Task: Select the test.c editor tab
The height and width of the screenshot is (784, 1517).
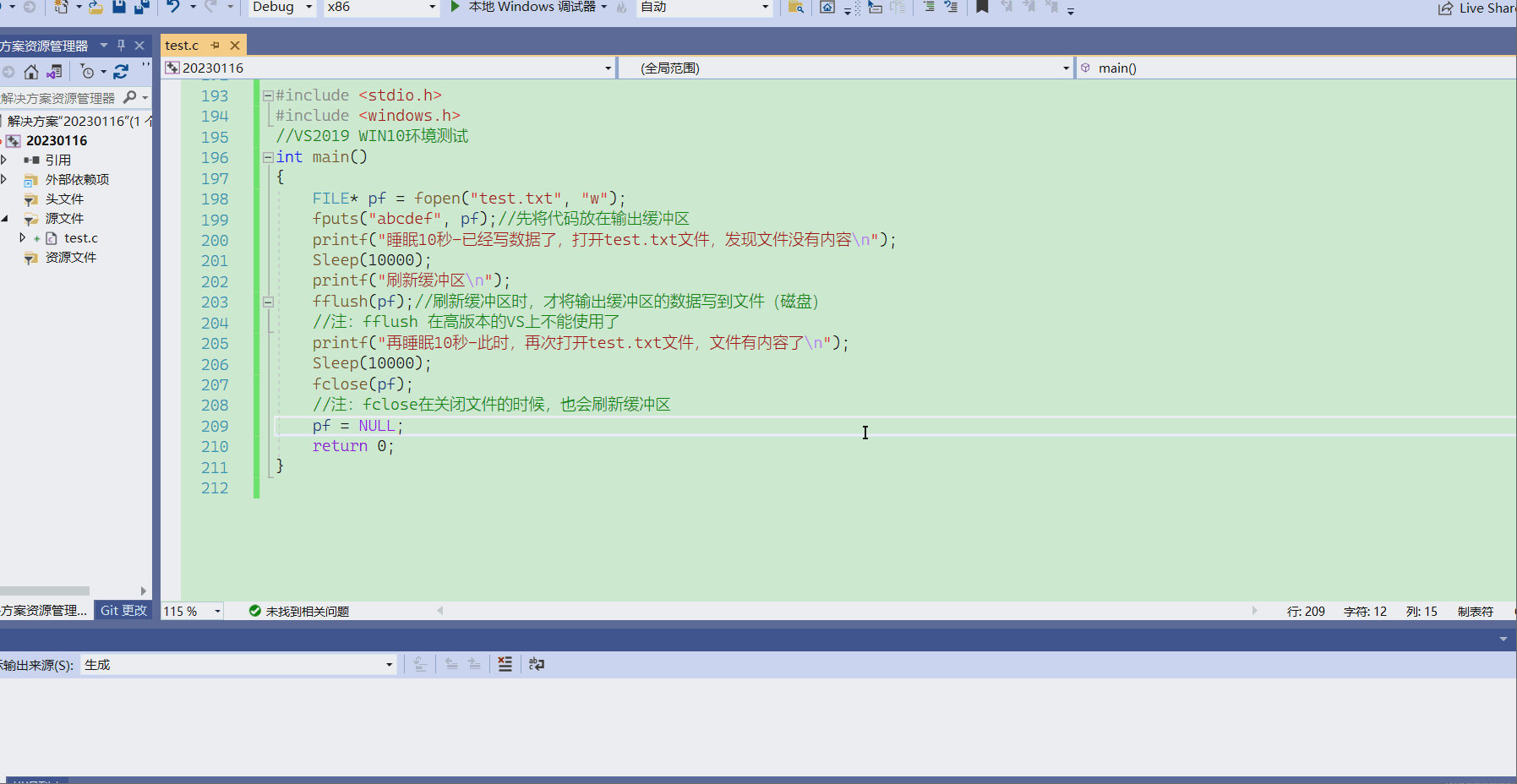Action: click(182, 45)
